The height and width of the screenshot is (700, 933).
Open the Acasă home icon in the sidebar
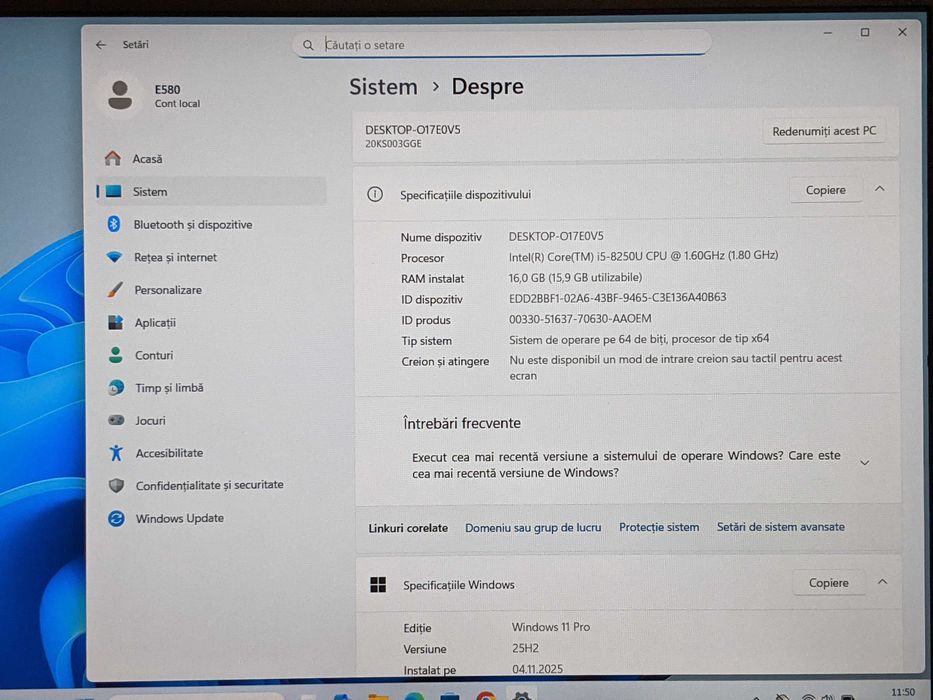click(x=113, y=158)
